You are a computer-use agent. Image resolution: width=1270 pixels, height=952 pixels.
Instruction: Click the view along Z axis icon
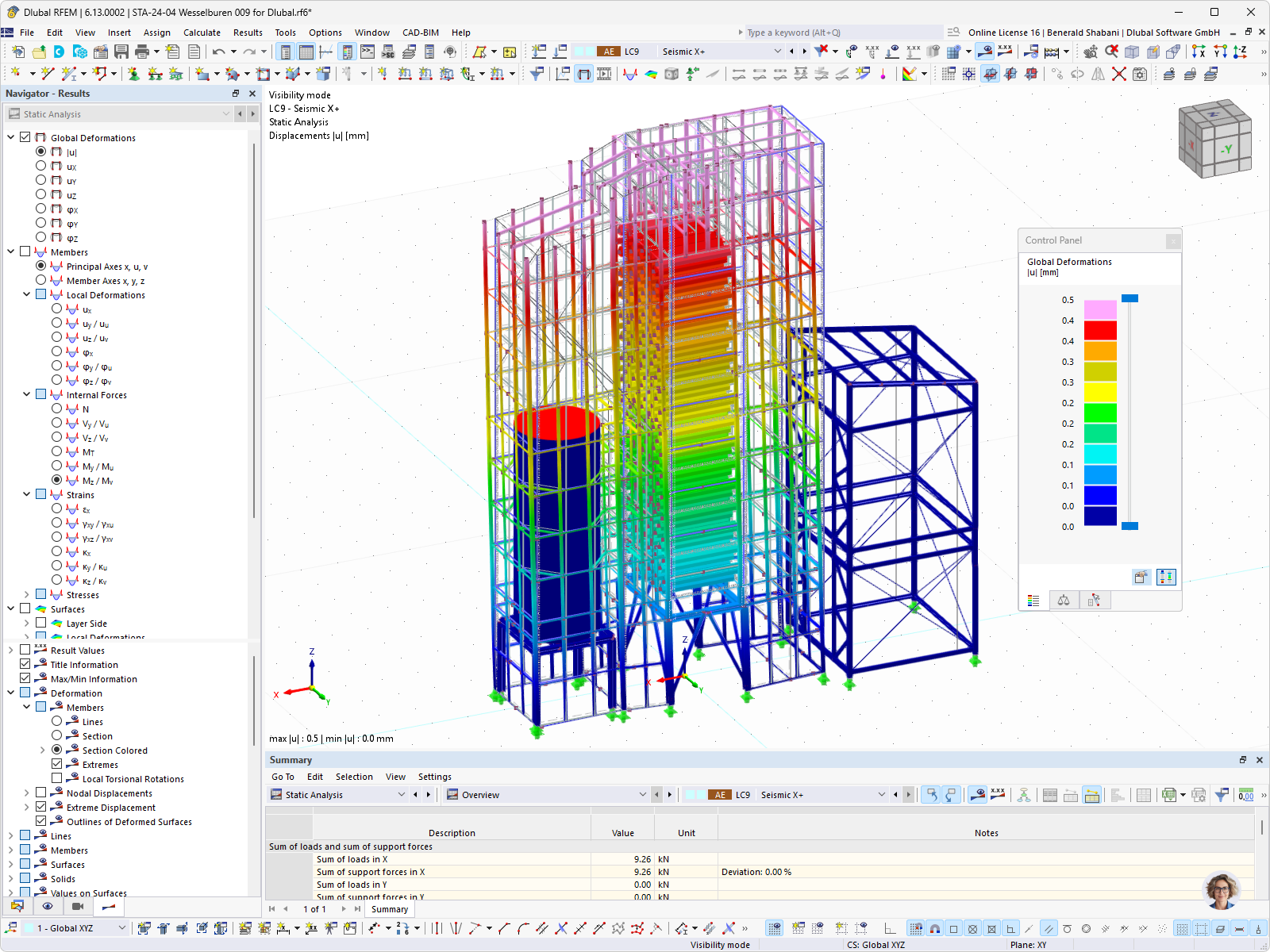1240,52
